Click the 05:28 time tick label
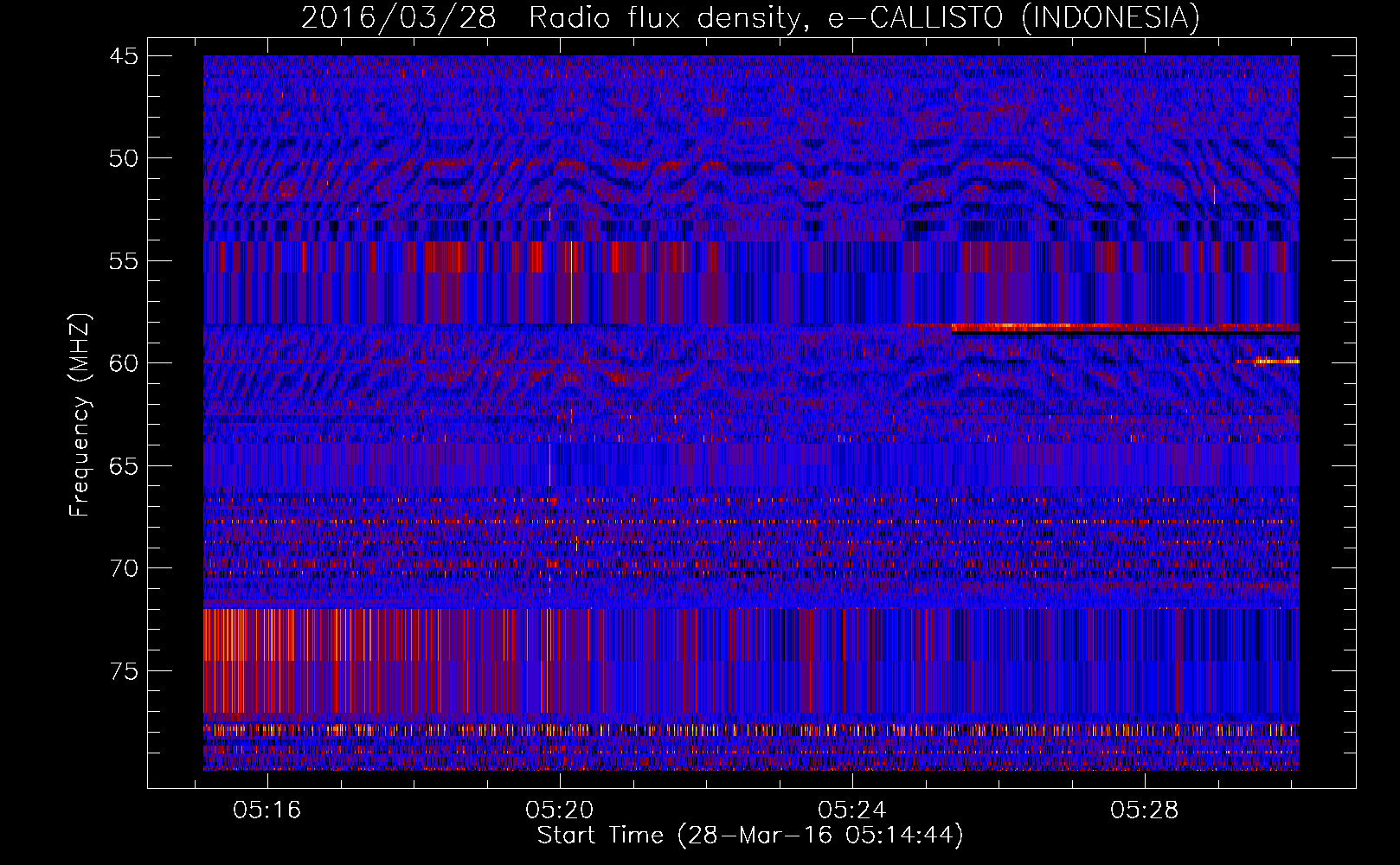Screen dimensions: 1400x865 [x=1145, y=811]
